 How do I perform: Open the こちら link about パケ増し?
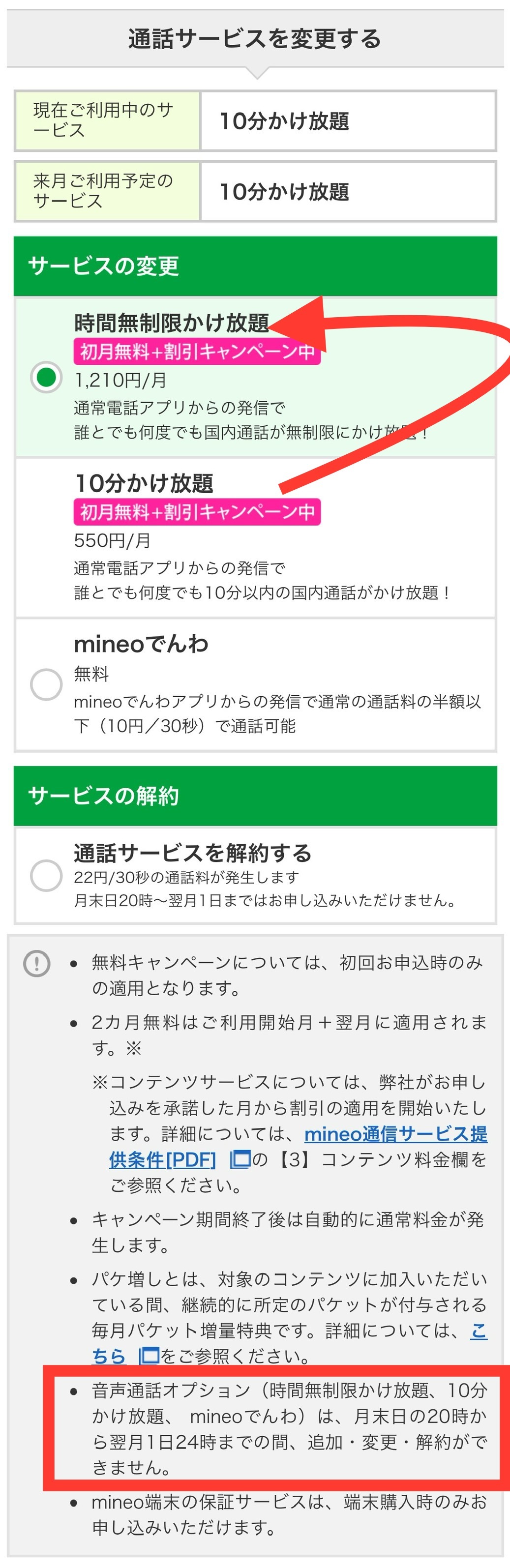tap(108, 1356)
